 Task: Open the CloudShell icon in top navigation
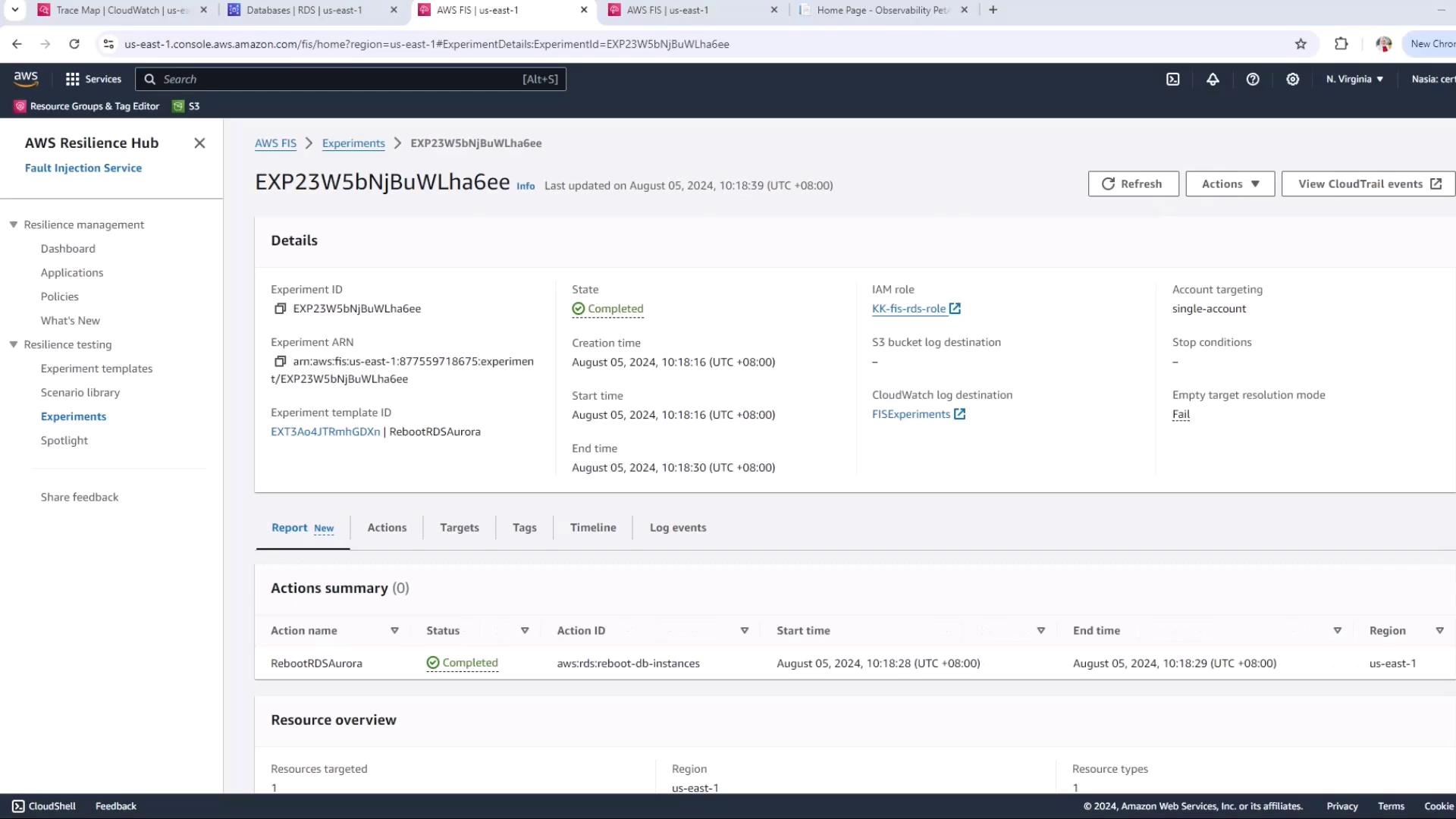pyautogui.click(x=1172, y=79)
